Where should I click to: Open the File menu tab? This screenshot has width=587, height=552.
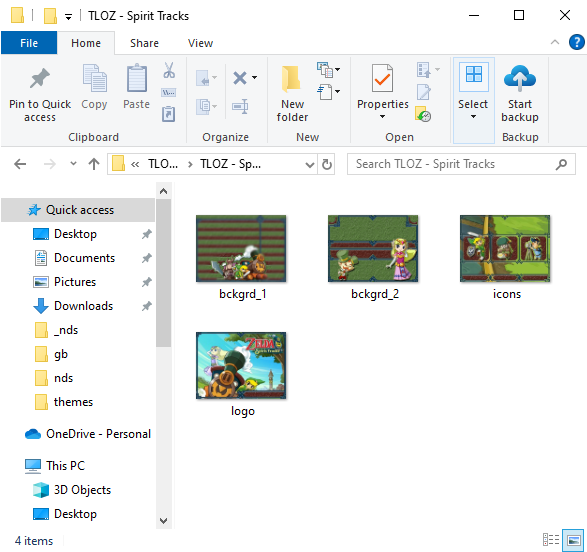tap(29, 43)
